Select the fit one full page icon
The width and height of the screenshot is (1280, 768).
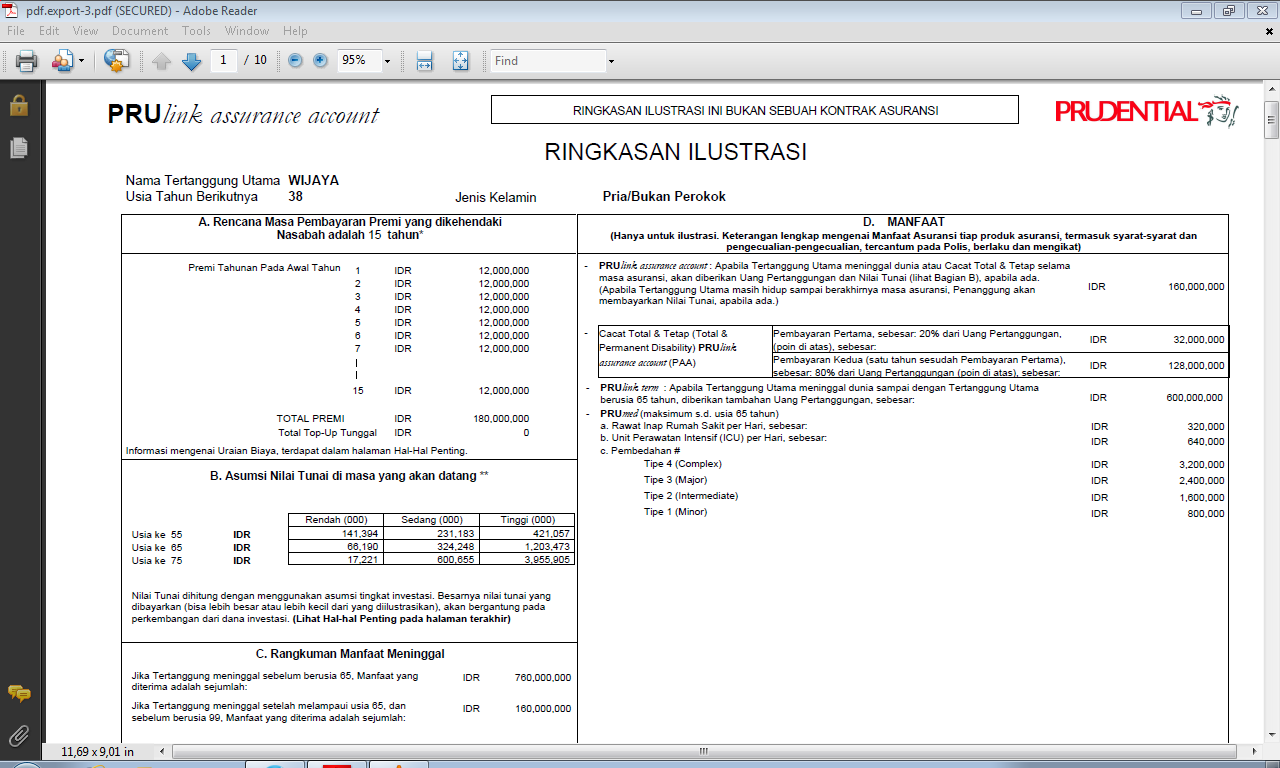pyautogui.click(x=460, y=61)
